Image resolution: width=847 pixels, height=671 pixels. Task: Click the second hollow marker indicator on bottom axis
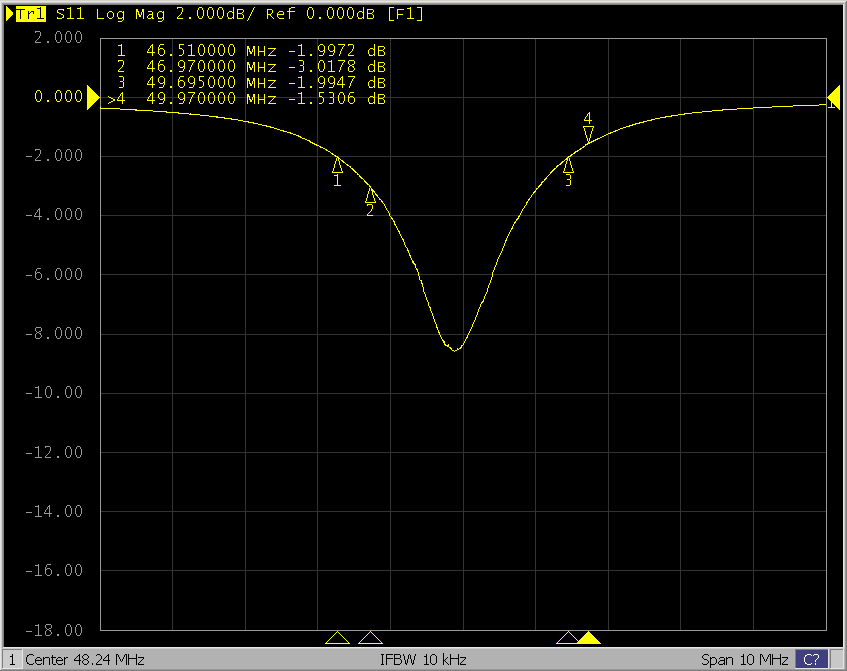pos(370,637)
